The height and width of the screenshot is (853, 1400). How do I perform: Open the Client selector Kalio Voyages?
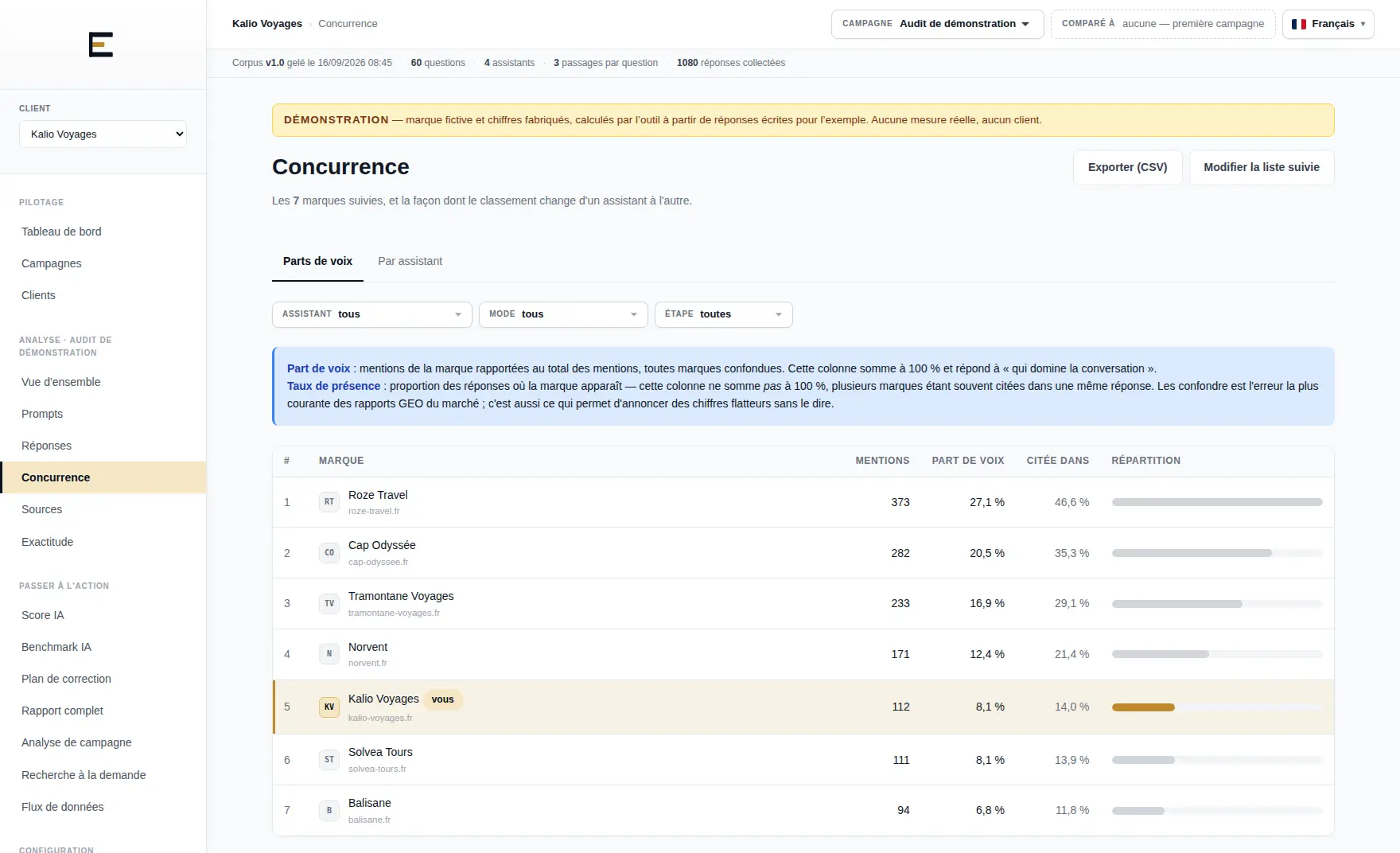coord(103,134)
